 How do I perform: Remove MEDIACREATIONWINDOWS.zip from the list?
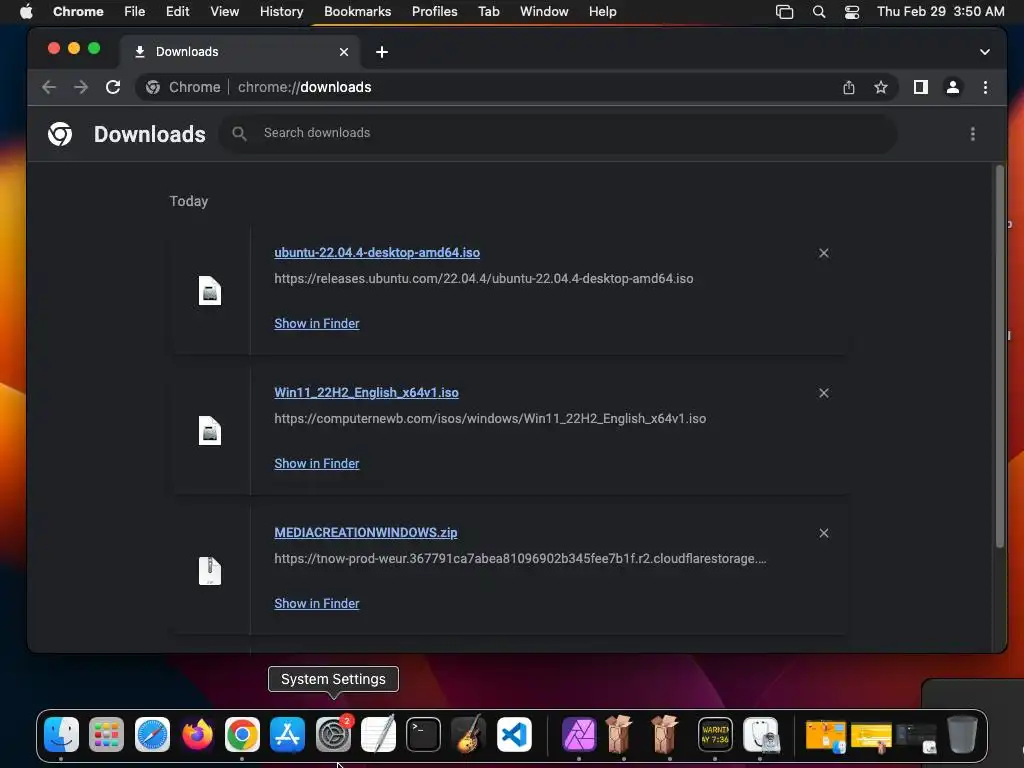(824, 534)
